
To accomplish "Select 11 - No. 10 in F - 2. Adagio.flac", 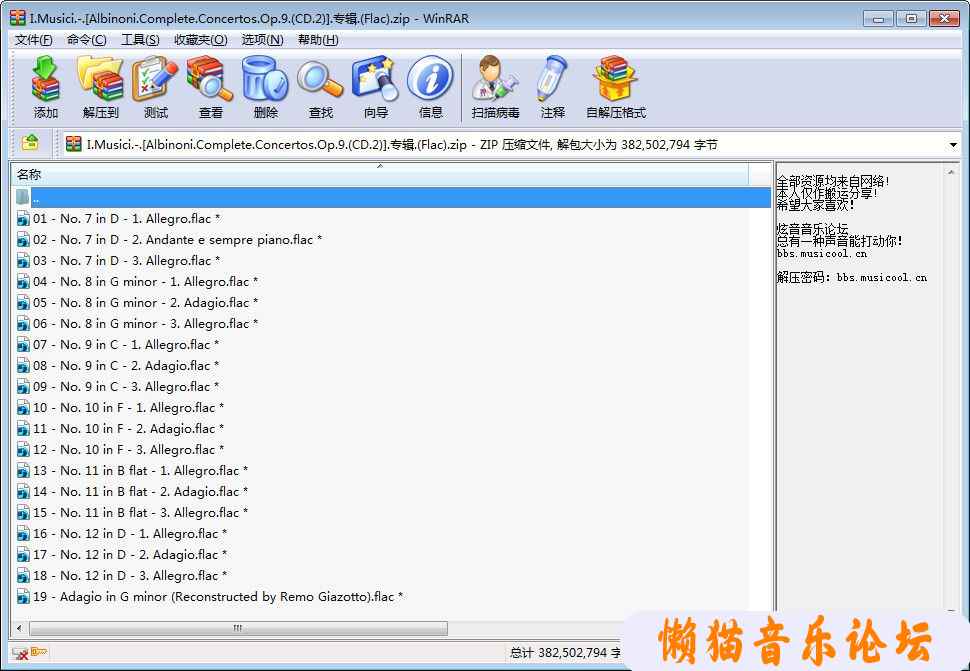I will (120, 429).
